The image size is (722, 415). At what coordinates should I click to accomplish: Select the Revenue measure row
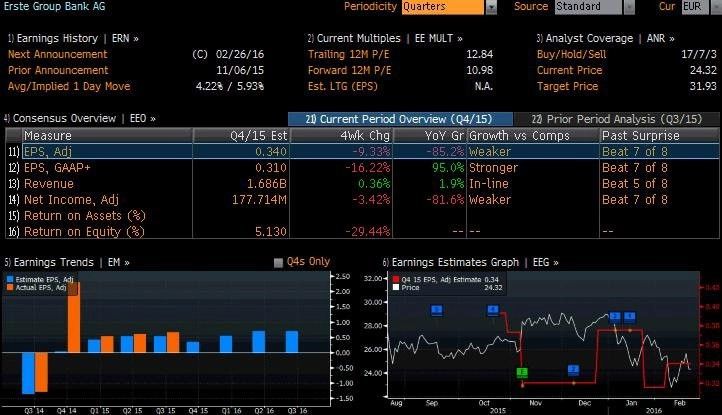(x=362, y=184)
